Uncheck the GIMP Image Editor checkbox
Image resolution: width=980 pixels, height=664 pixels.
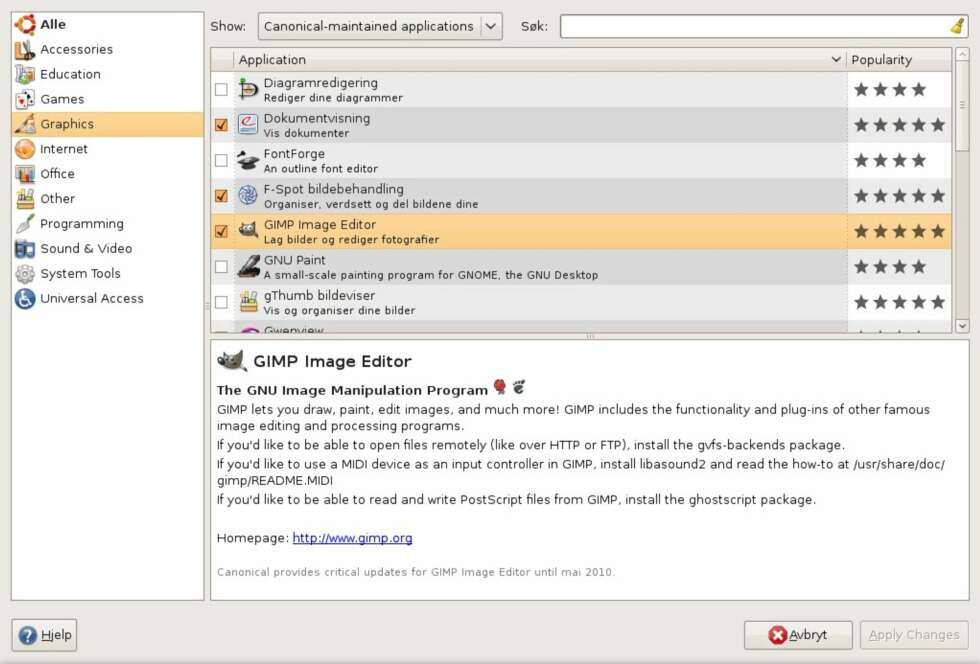click(221, 231)
